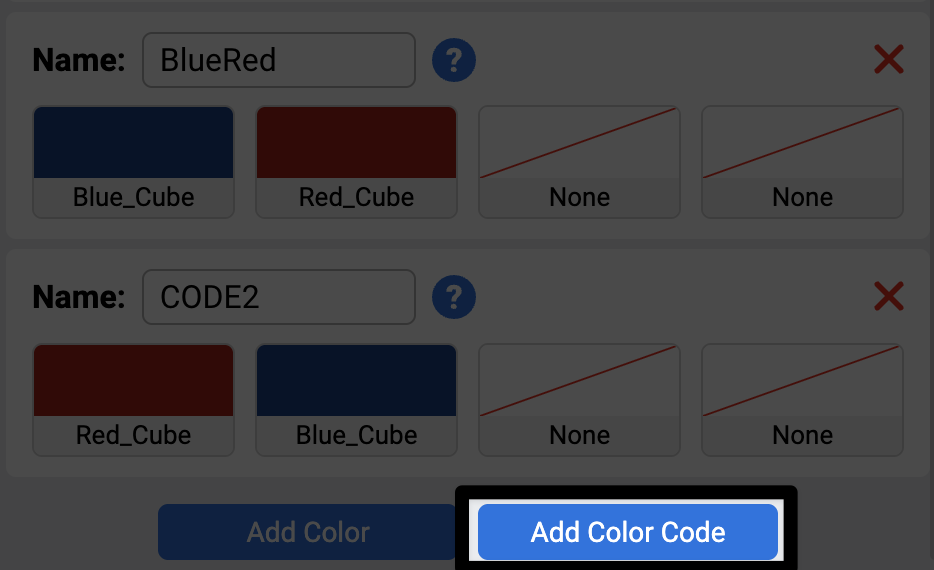Open help for the BlueRed color code
Screen dimensions: 934x570
pos(454,61)
